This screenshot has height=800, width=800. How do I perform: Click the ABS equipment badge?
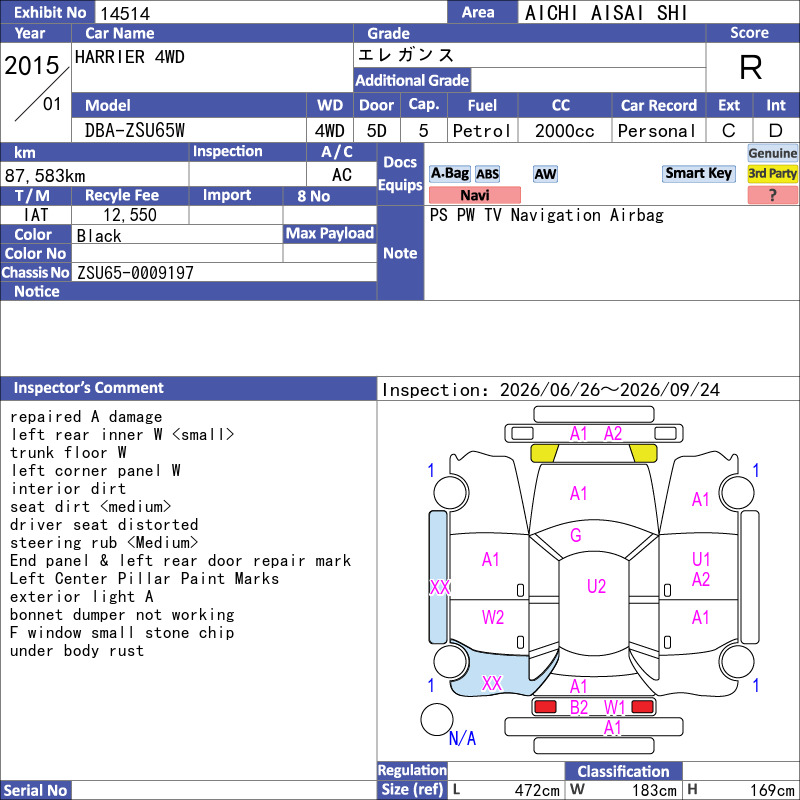(x=487, y=174)
